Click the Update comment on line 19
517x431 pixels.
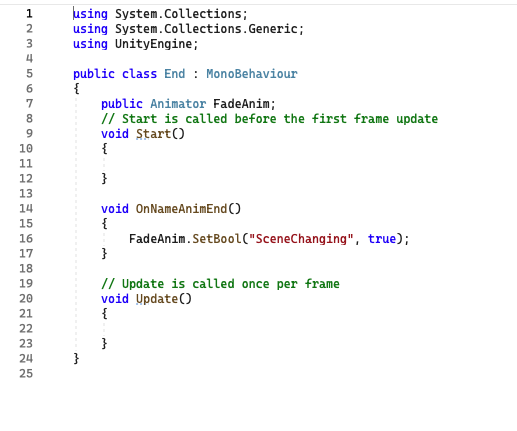pos(220,284)
